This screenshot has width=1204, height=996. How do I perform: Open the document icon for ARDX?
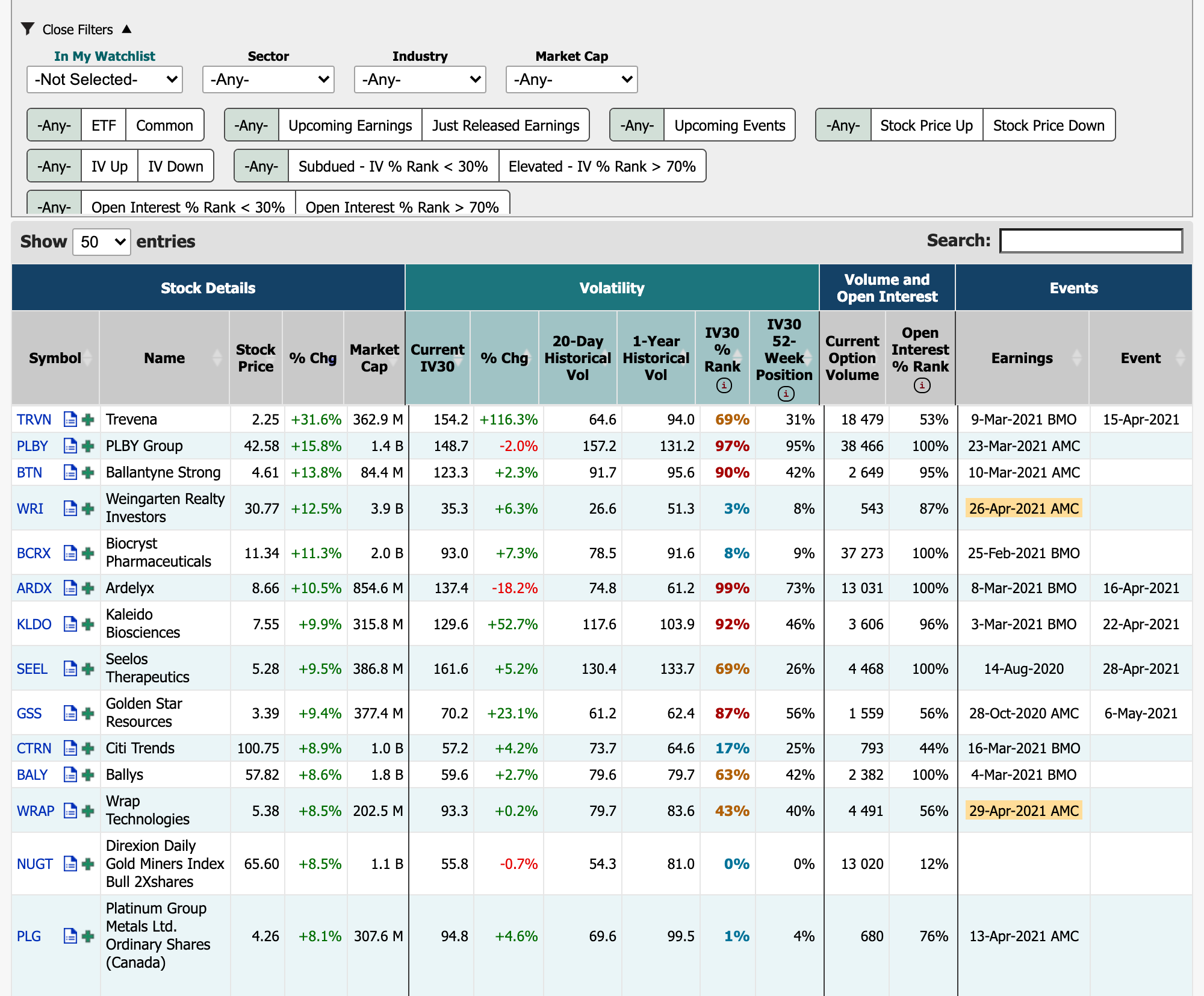[x=70, y=588]
